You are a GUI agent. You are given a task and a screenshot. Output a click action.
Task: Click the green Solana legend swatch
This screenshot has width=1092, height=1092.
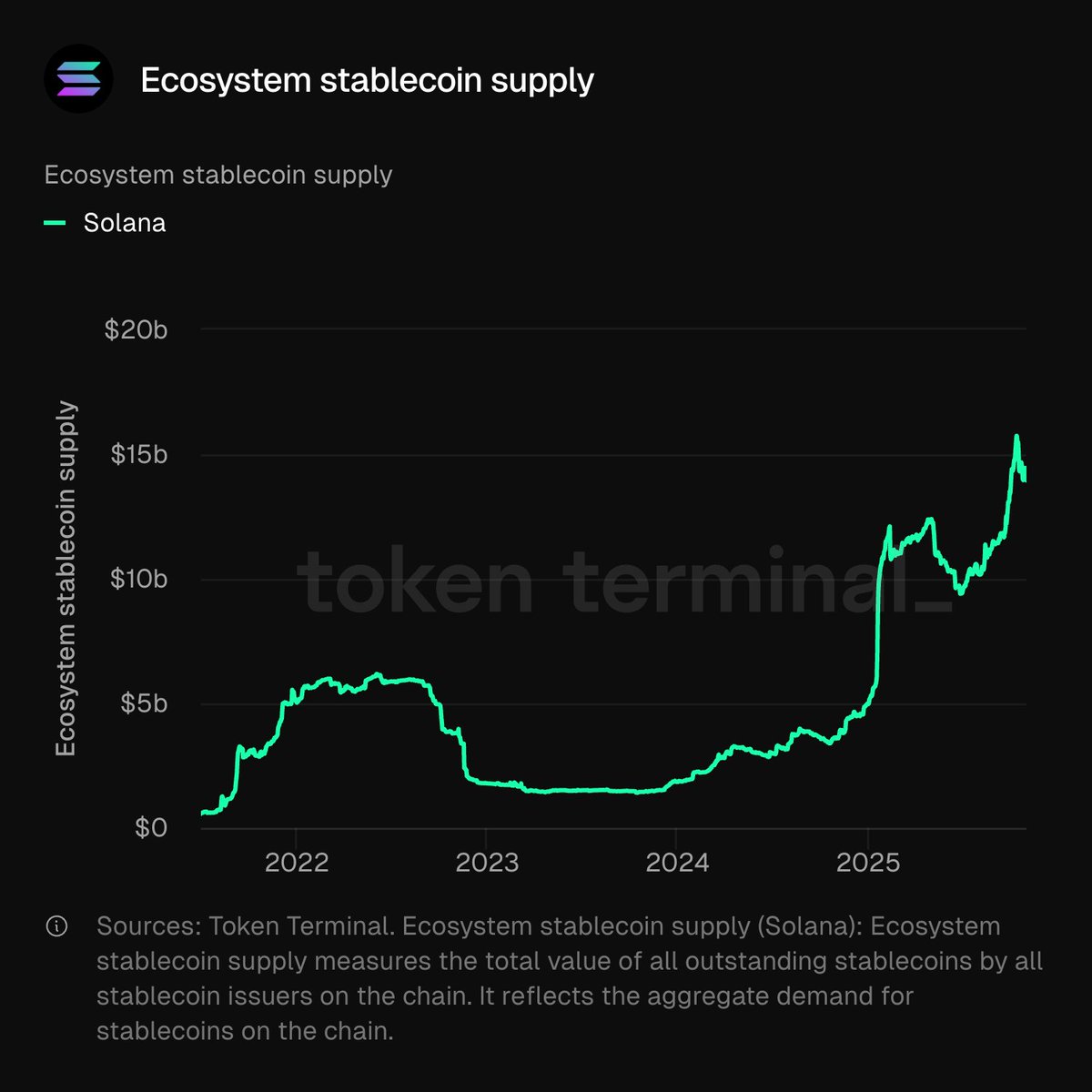[56, 223]
